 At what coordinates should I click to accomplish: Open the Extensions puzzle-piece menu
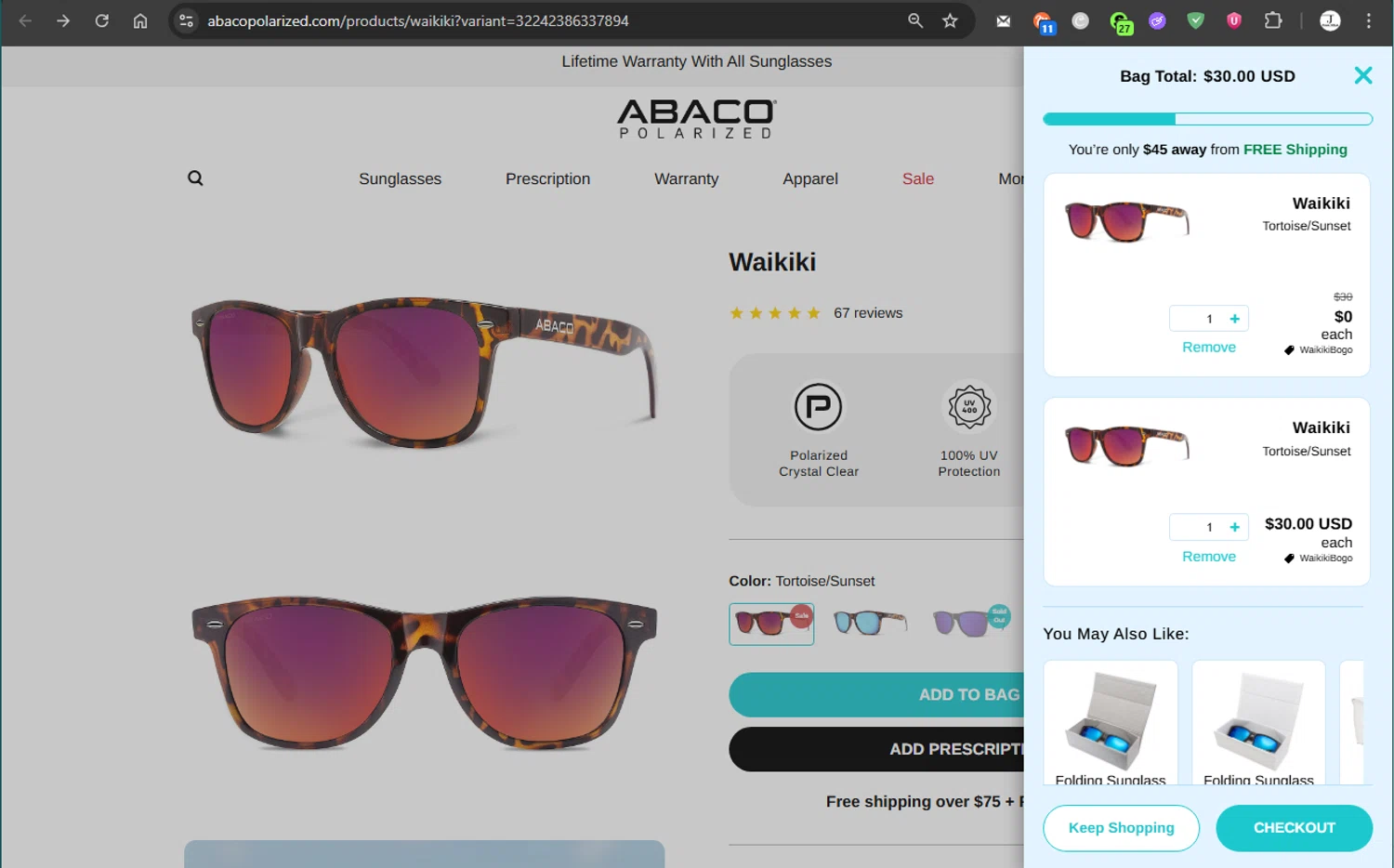pyautogui.click(x=1273, y=20)
